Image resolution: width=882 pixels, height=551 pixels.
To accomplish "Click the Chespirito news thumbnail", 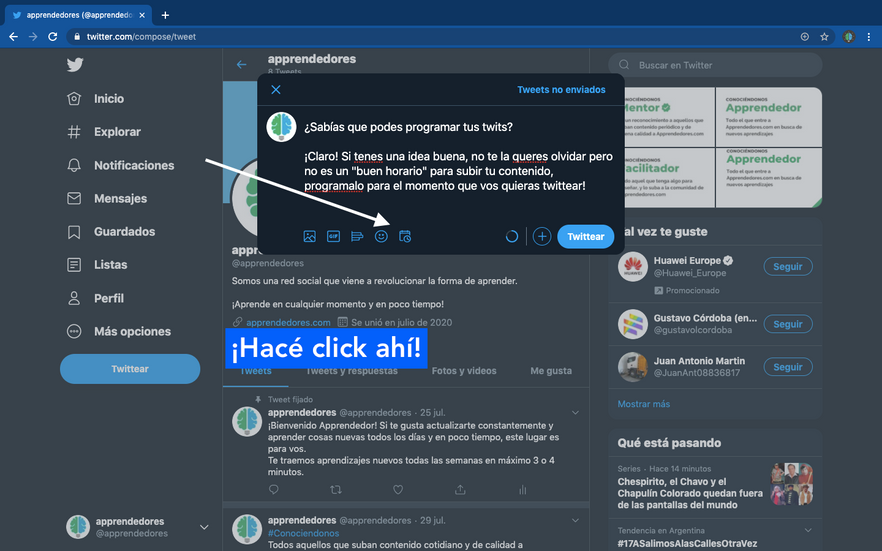I will (791, 484).
